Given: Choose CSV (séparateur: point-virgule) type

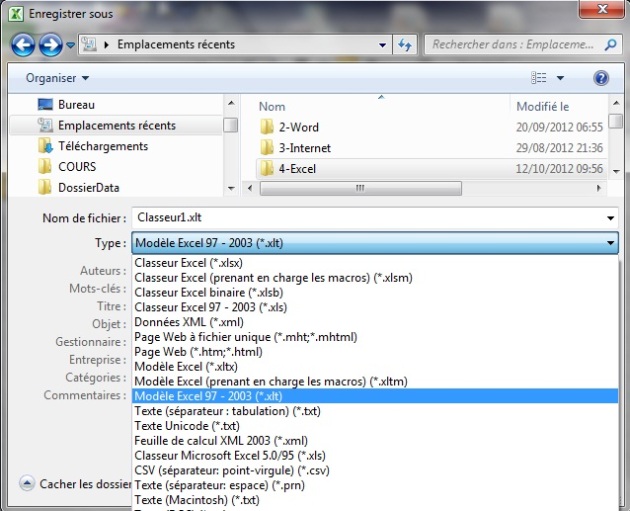Looking at the screenshot, I should pyautogui.click(x=375, y=470).
